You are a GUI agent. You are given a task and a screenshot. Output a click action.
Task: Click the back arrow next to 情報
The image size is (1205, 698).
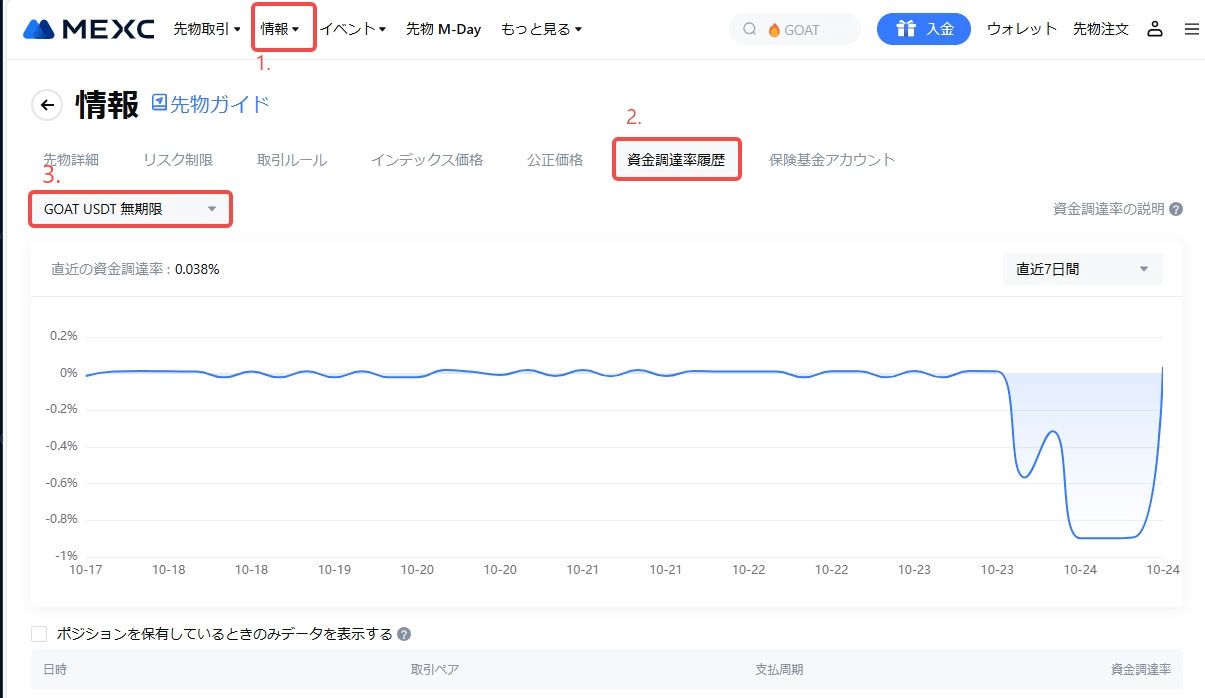(47, 105)
